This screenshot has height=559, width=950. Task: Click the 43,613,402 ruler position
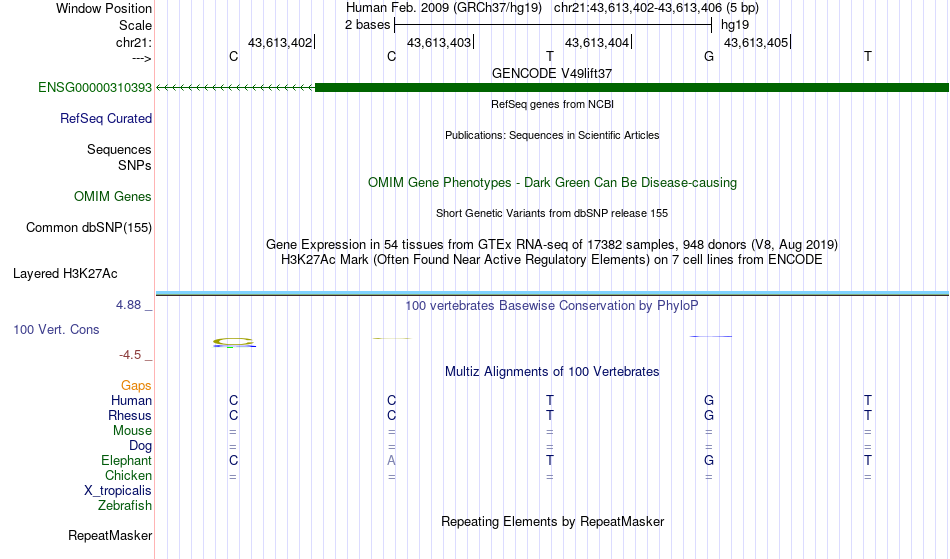[280, 42]
